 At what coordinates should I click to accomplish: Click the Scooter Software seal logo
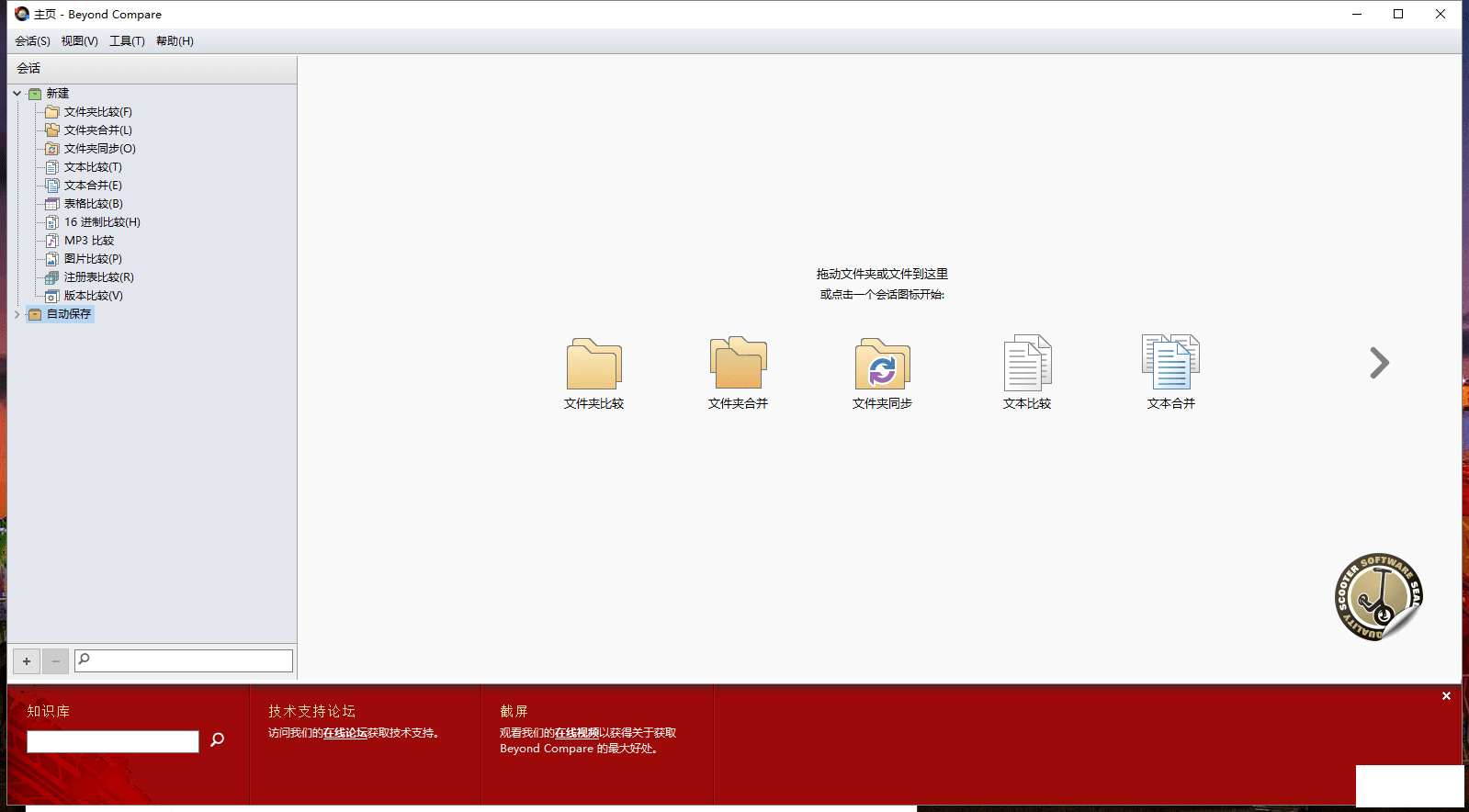[1377, 597]
